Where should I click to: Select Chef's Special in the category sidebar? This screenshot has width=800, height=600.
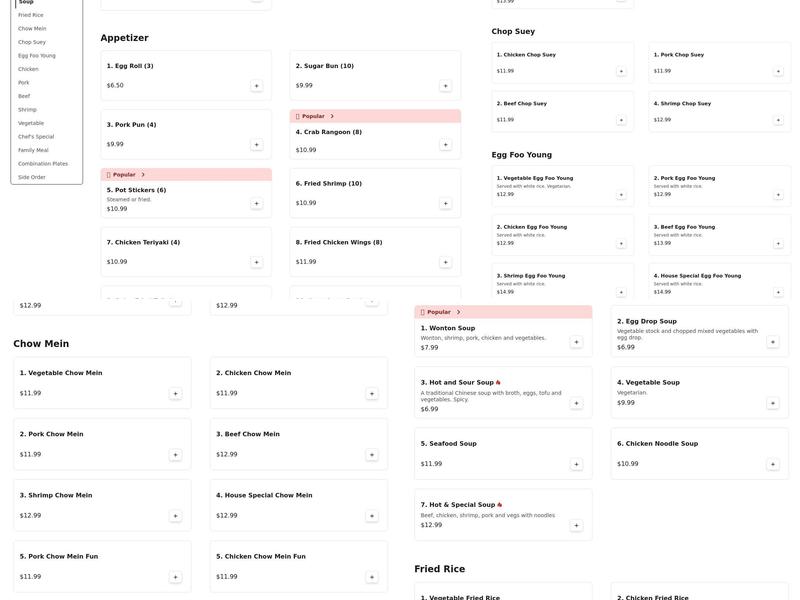36,137
